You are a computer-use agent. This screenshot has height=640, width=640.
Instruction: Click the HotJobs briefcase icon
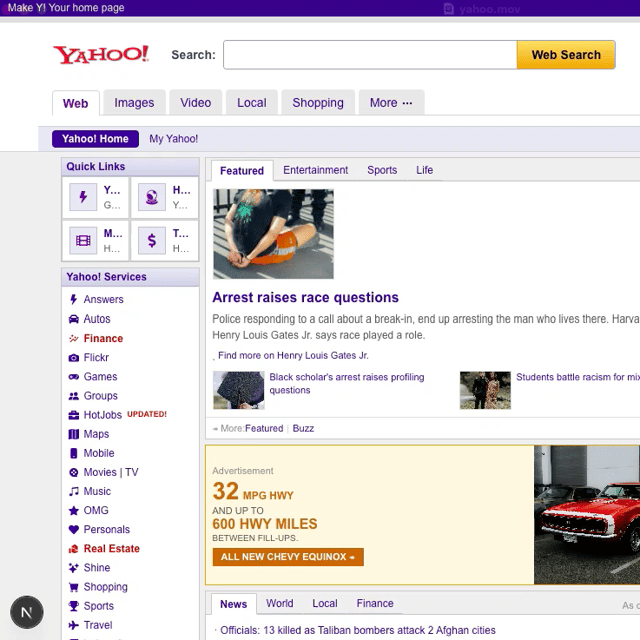tap(73, 415)
